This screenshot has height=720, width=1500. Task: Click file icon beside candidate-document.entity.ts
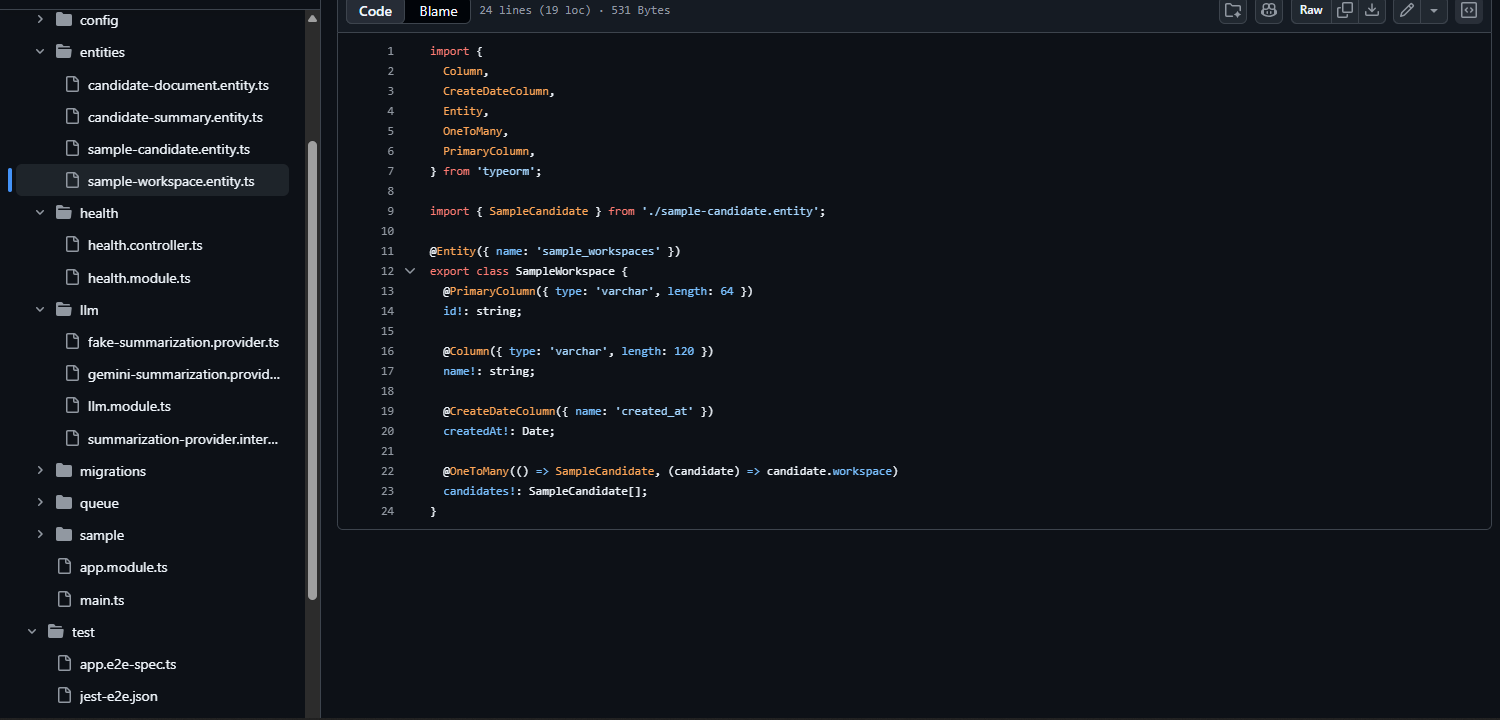click(x=72, y=84)
